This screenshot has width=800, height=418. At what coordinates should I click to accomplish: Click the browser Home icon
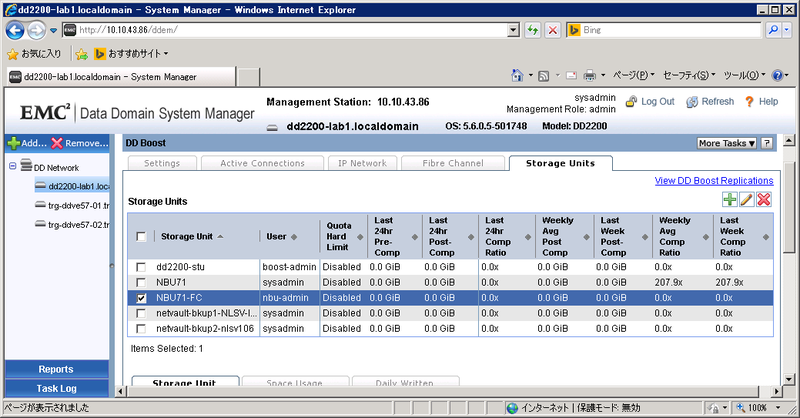tap(517, 76)
